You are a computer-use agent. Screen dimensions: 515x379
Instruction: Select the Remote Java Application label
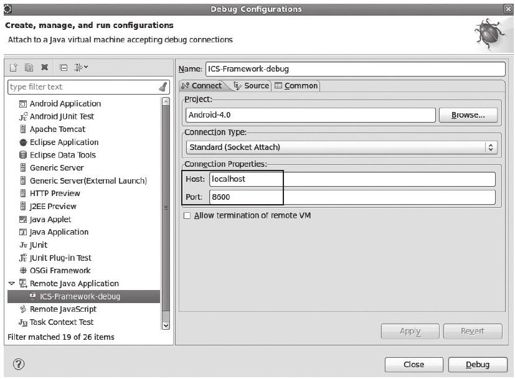tap(74, 283)
